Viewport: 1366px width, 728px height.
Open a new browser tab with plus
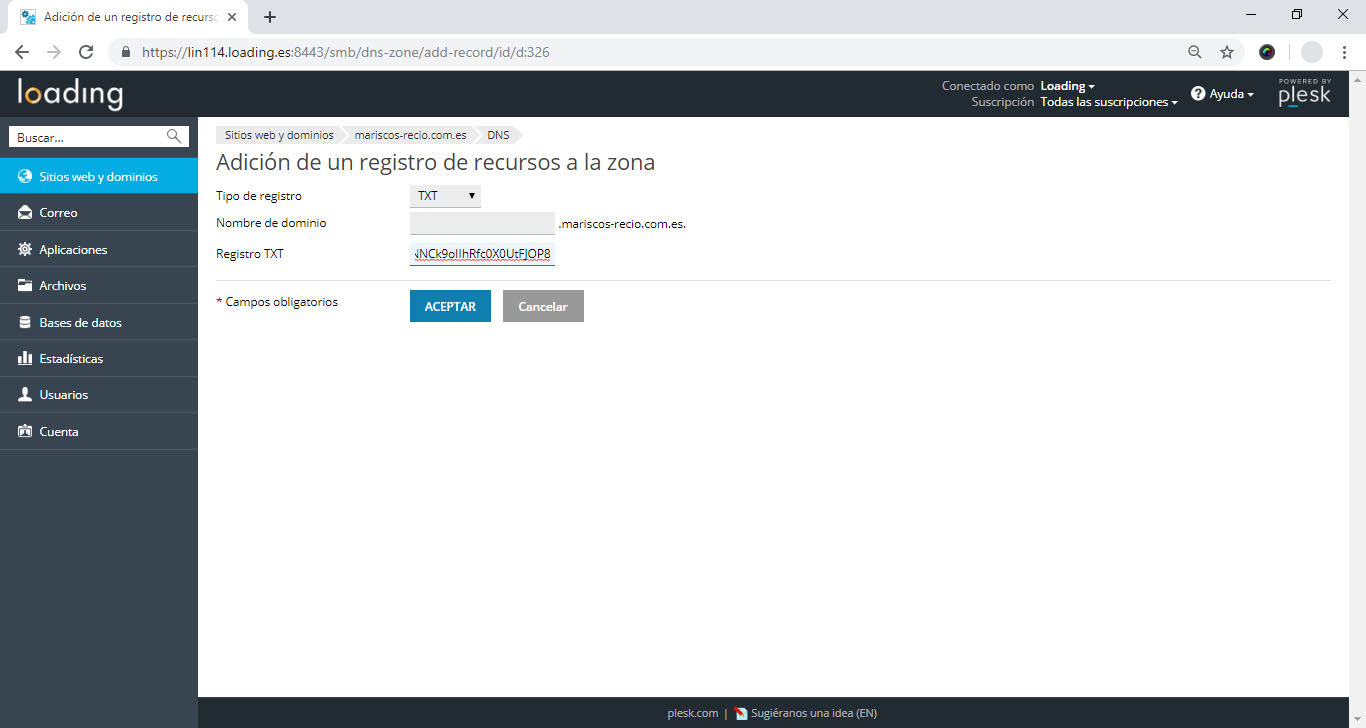pyautogui.click(x=270, y=17)
